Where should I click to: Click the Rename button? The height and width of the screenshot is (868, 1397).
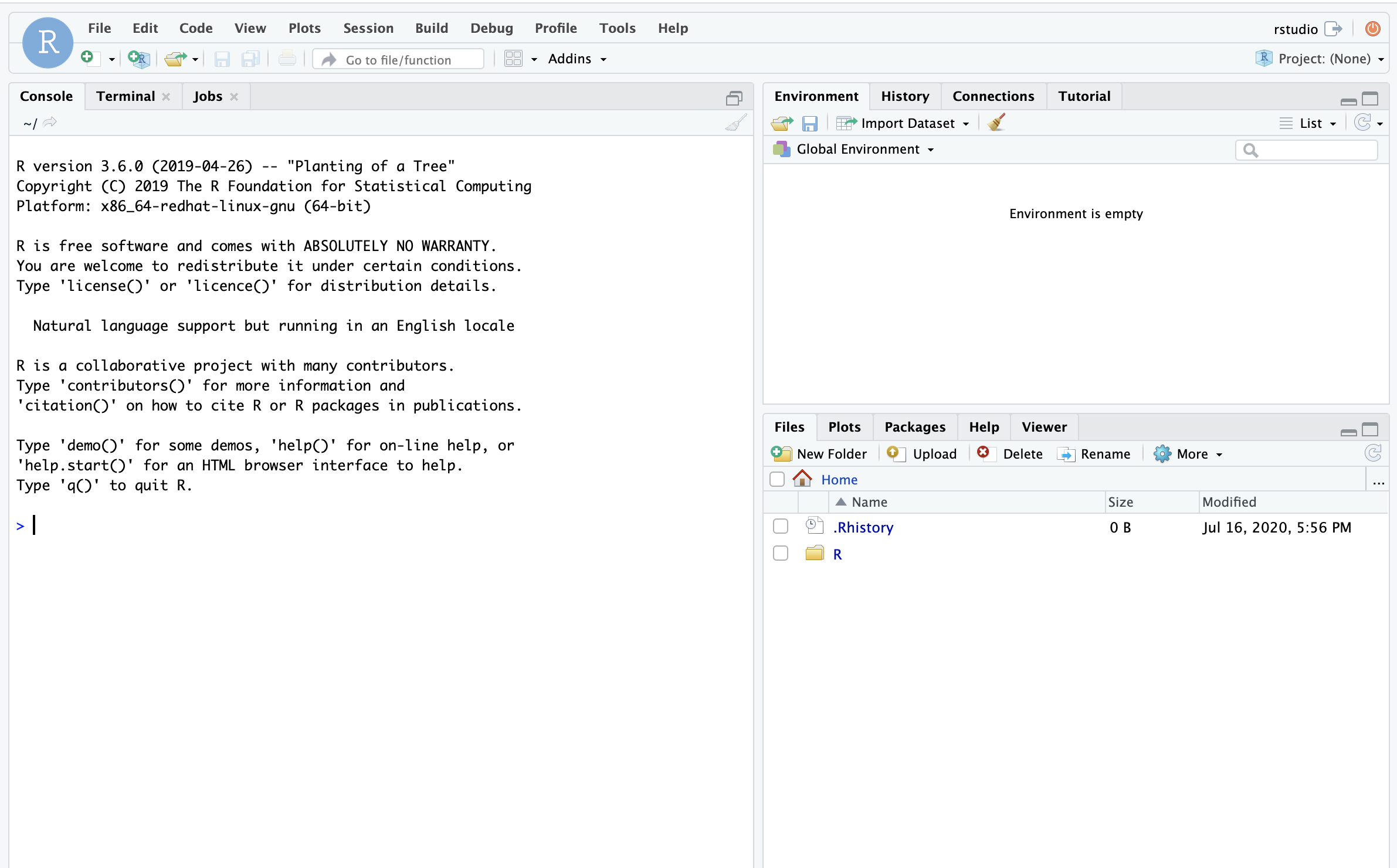pyautogui.click(x=1093, y=454)
